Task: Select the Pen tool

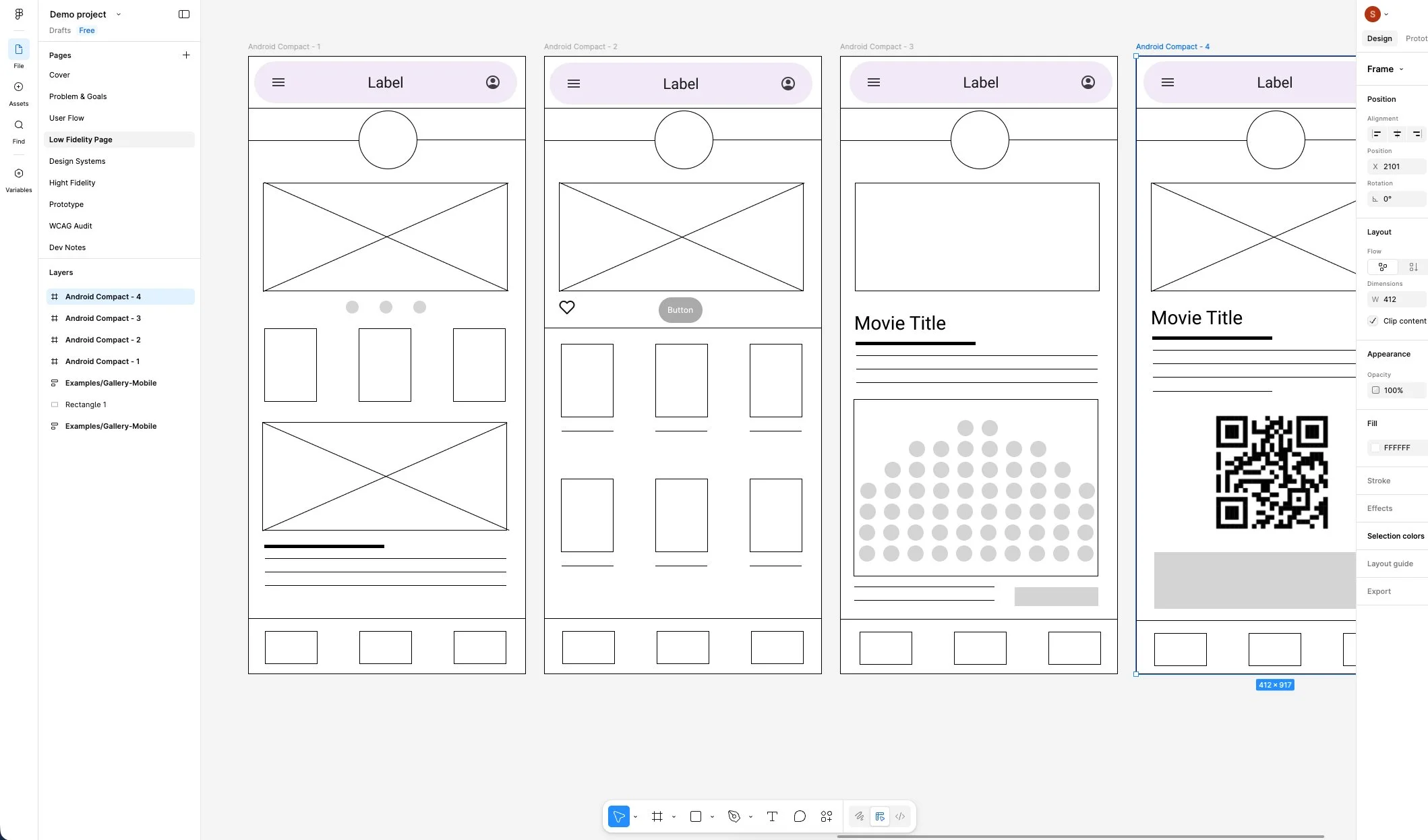Action: [734, 816]
